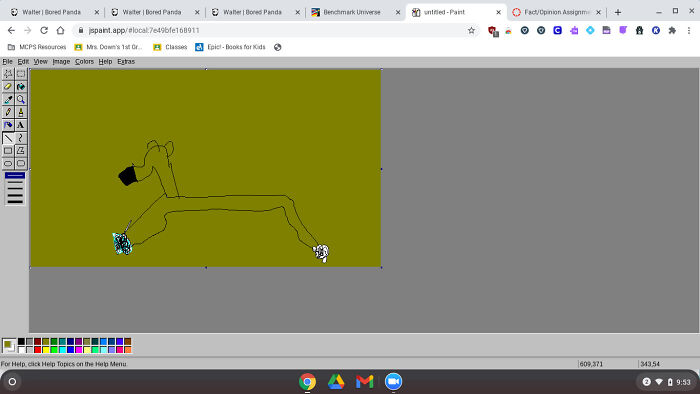
Task: Pick the white color swatch
Action: click(x=21, y=350)
